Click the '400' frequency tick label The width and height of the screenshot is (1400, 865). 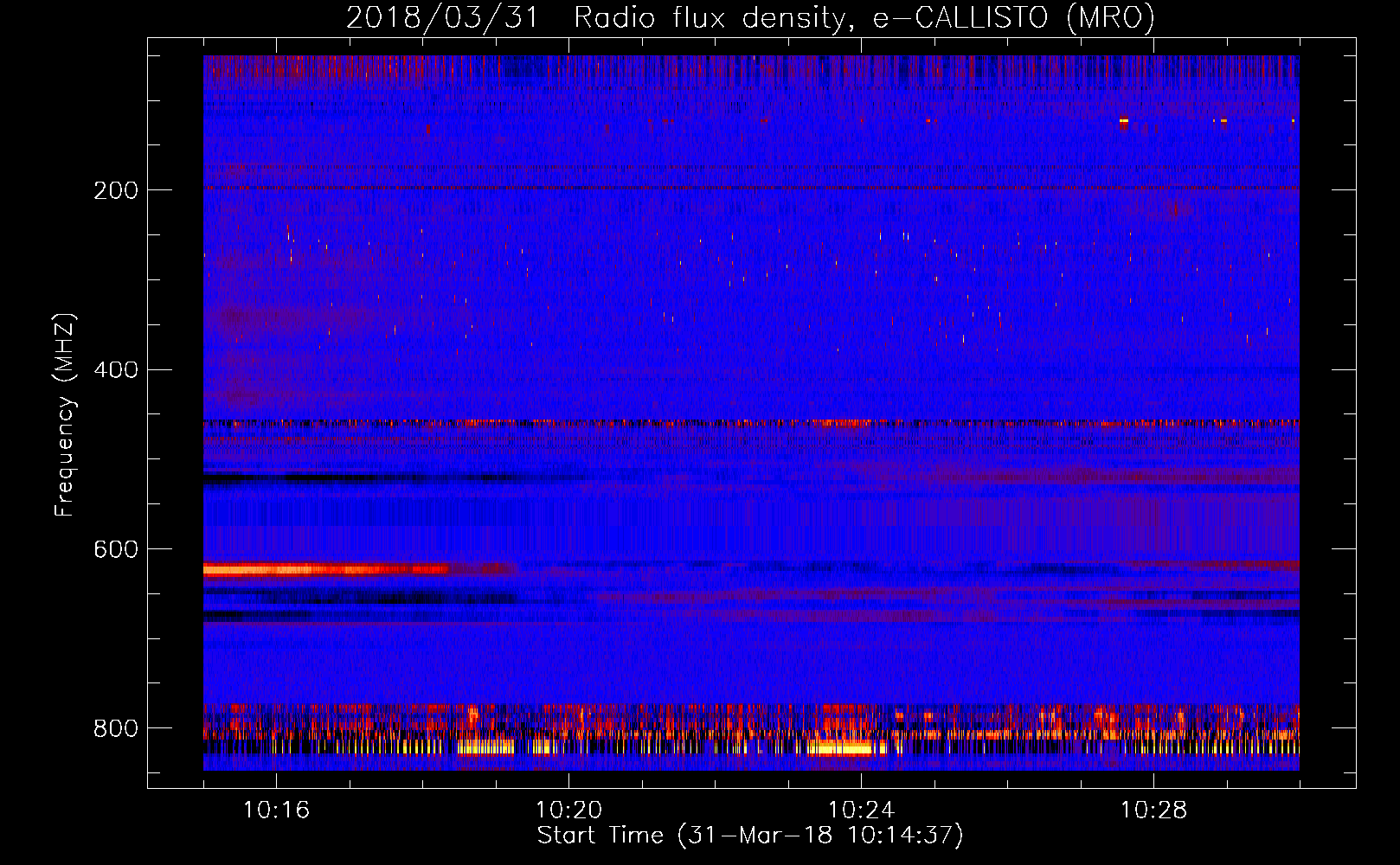(116, 370)
